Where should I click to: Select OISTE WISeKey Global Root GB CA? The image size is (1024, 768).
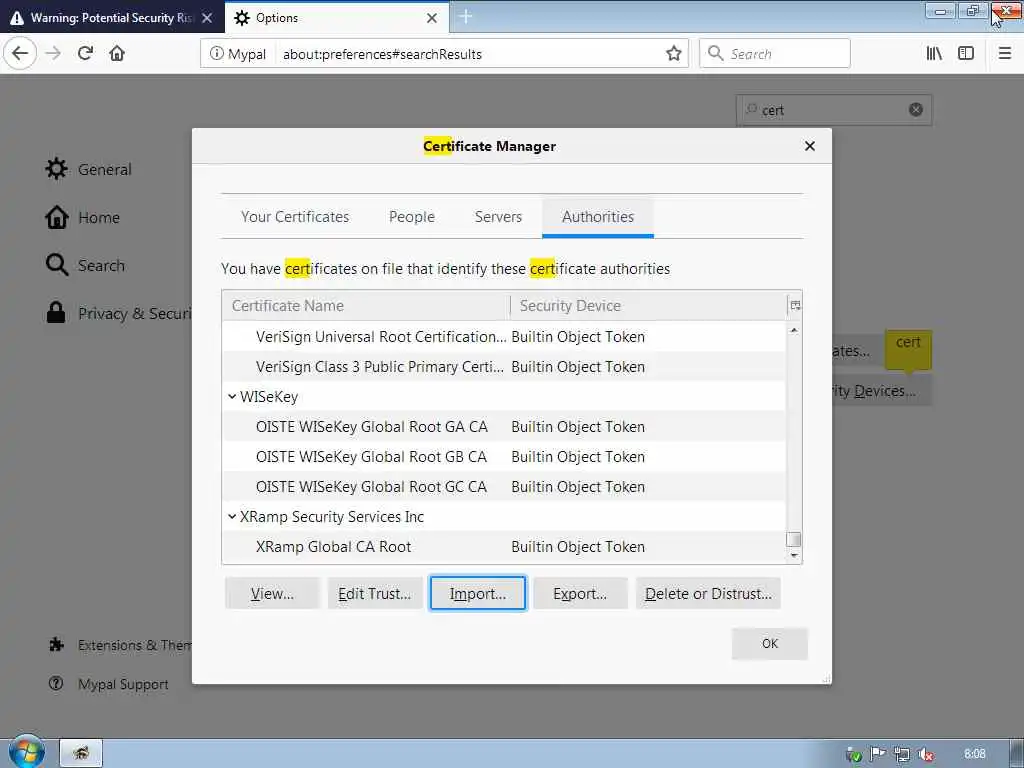(x=504, y=457)
